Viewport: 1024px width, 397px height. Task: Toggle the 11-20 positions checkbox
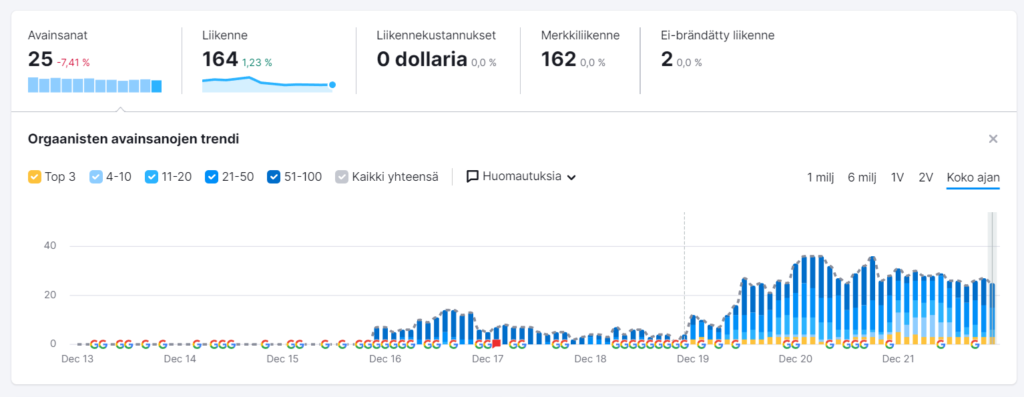151,176
